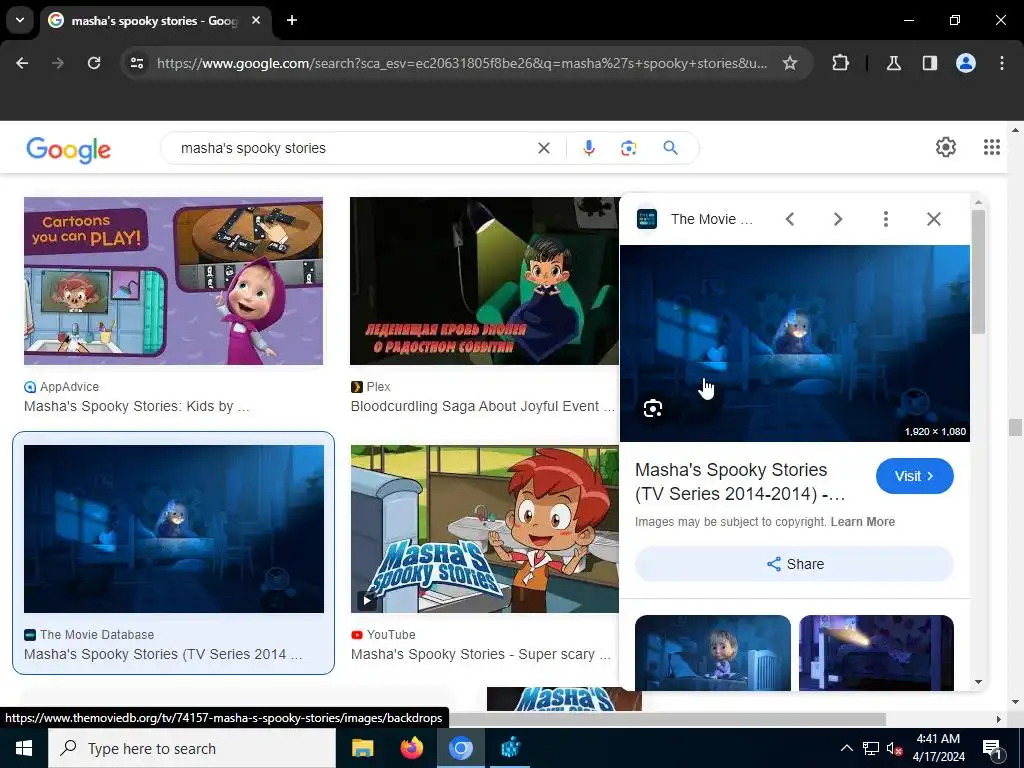Click the page horizontal scrollbar
This screenshot has width=1024, height=768.
666,719
